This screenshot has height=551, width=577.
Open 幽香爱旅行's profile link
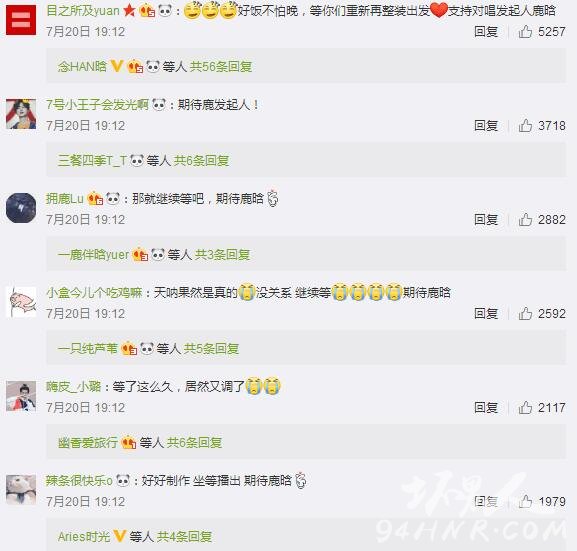click(88, 442)
